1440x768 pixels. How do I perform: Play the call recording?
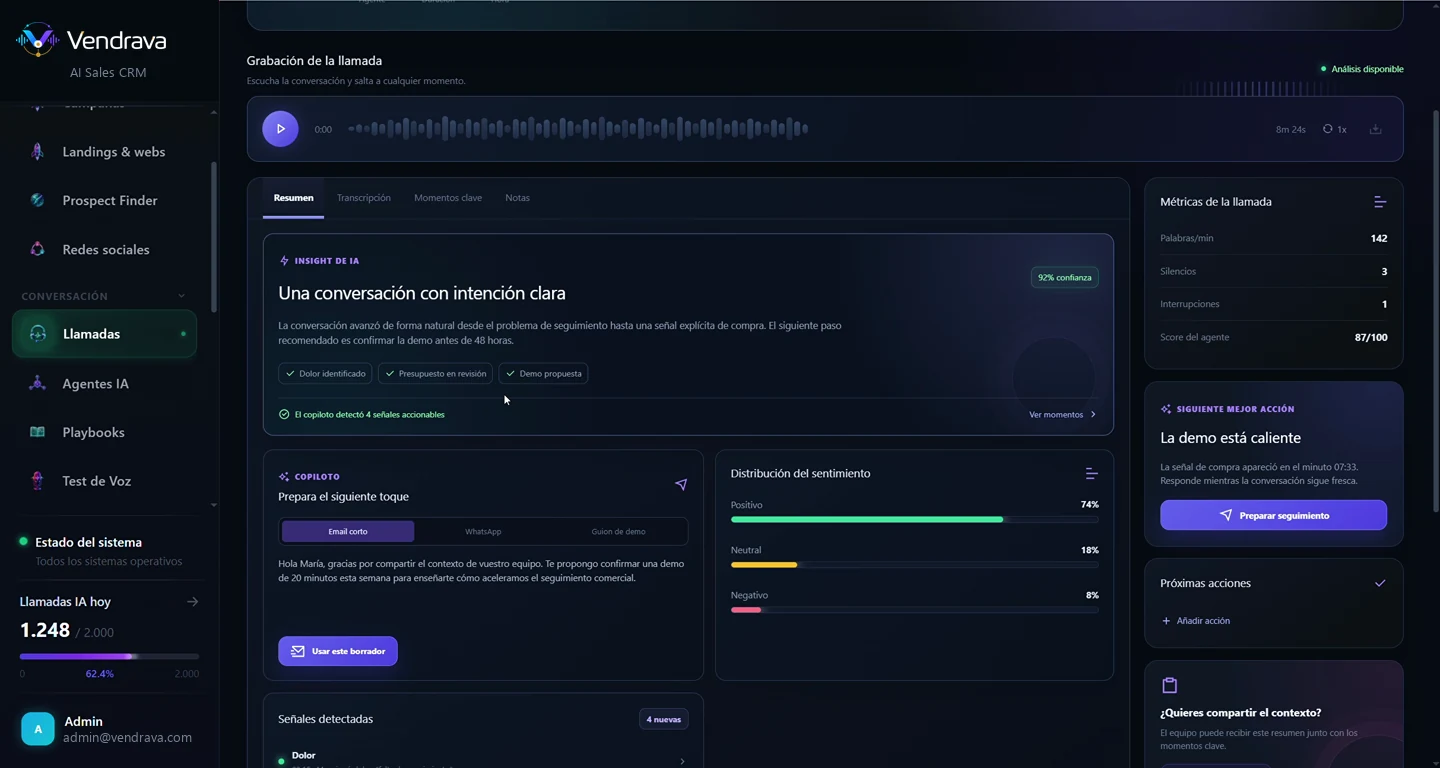click(x=280, y=129)
